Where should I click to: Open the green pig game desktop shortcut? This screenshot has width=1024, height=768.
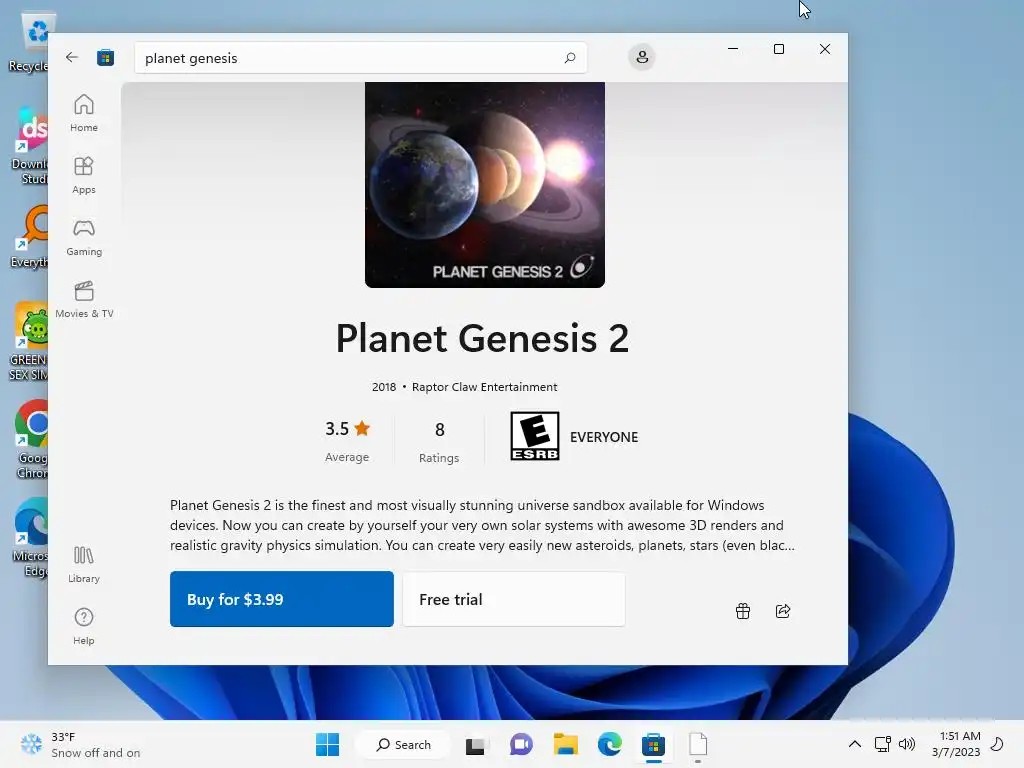(x=30, y=342)
